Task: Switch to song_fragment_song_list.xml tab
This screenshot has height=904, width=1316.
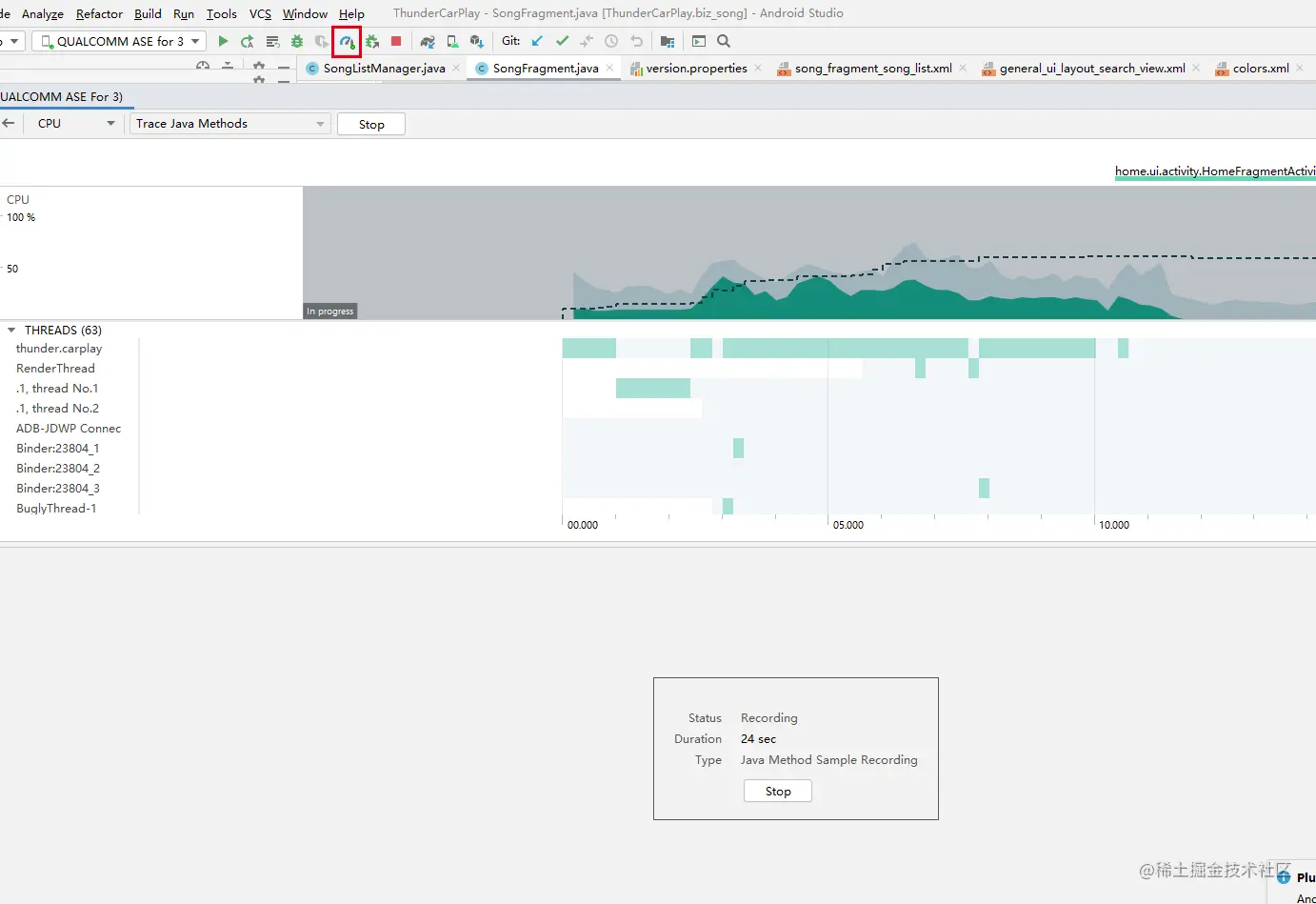Action: pyautogui.click(x=873, y=69)
